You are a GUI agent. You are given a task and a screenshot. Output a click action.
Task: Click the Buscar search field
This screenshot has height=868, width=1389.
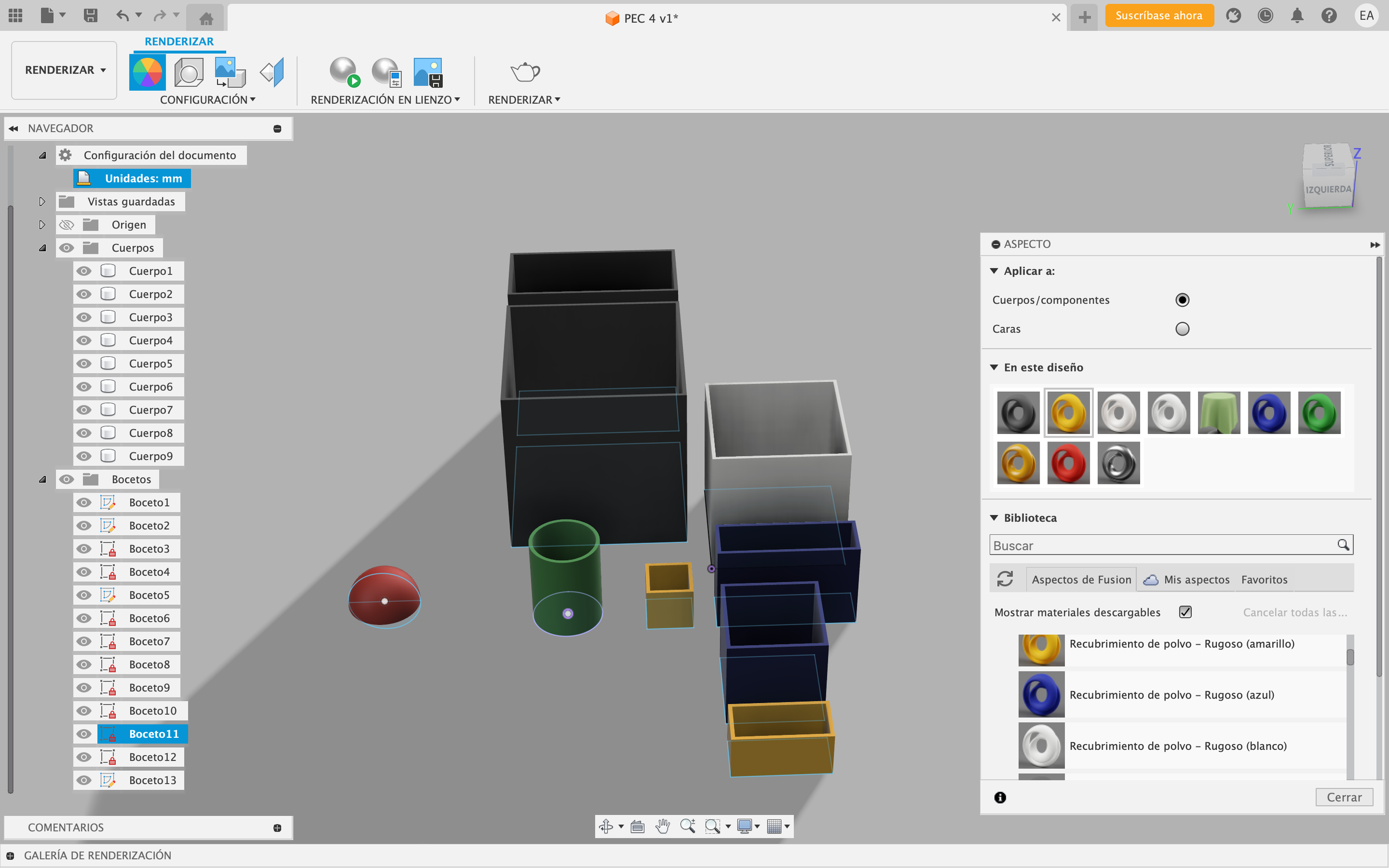click(x=1171, y=545)
